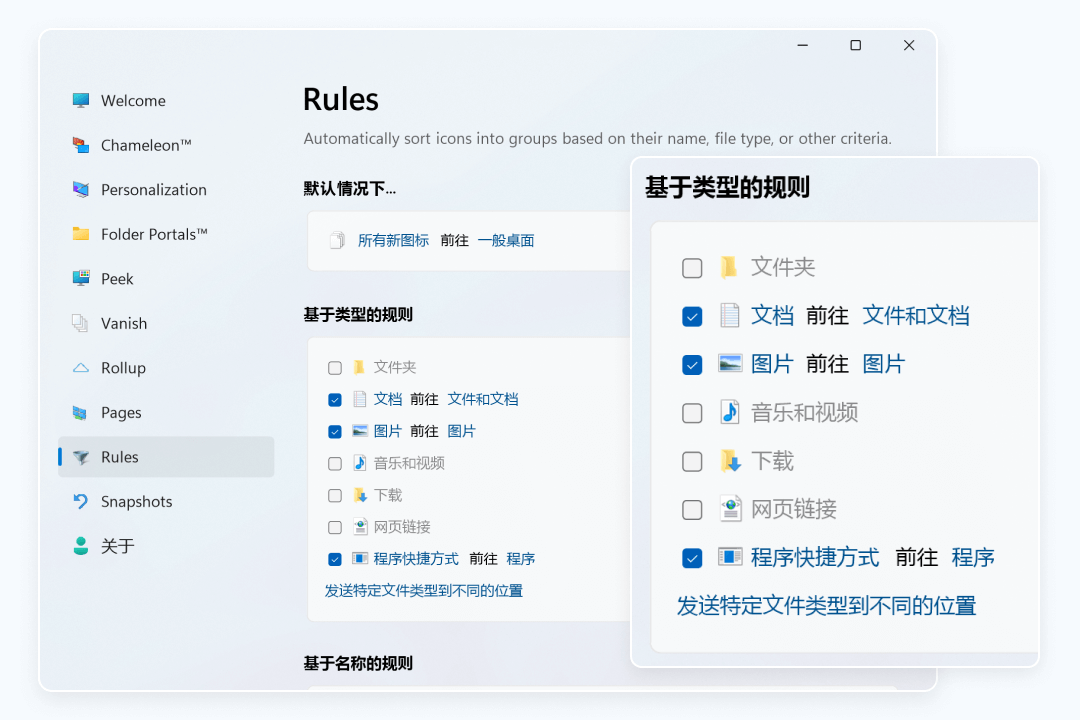Disable the 程序快捷方式 checkbox in zoomed panel

(692, 558)
